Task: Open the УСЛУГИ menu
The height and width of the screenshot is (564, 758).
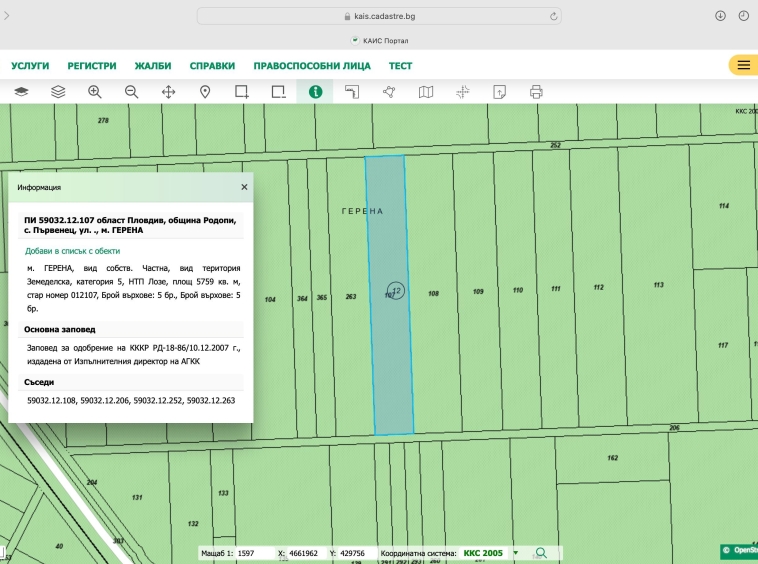Action: 30,66
